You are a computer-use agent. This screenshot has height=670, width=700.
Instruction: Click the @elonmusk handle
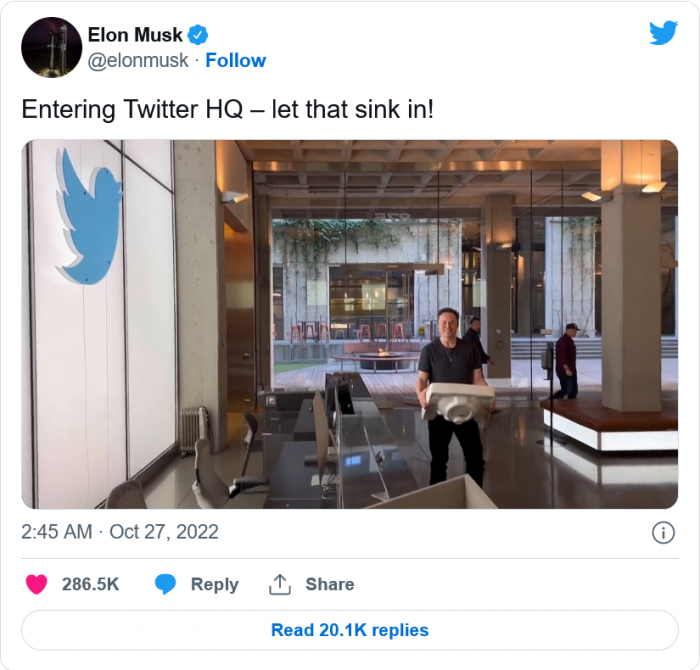(x=138, y=61)
